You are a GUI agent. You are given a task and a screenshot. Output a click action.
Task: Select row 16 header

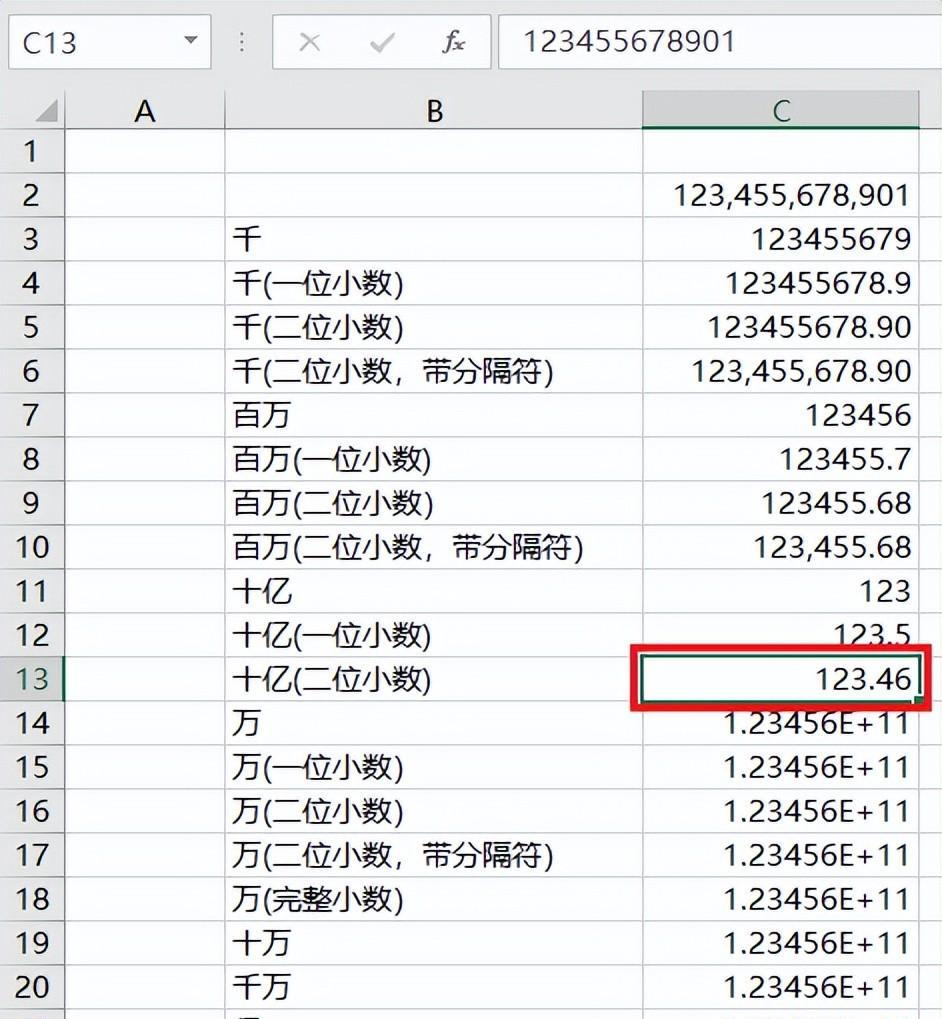32,810
